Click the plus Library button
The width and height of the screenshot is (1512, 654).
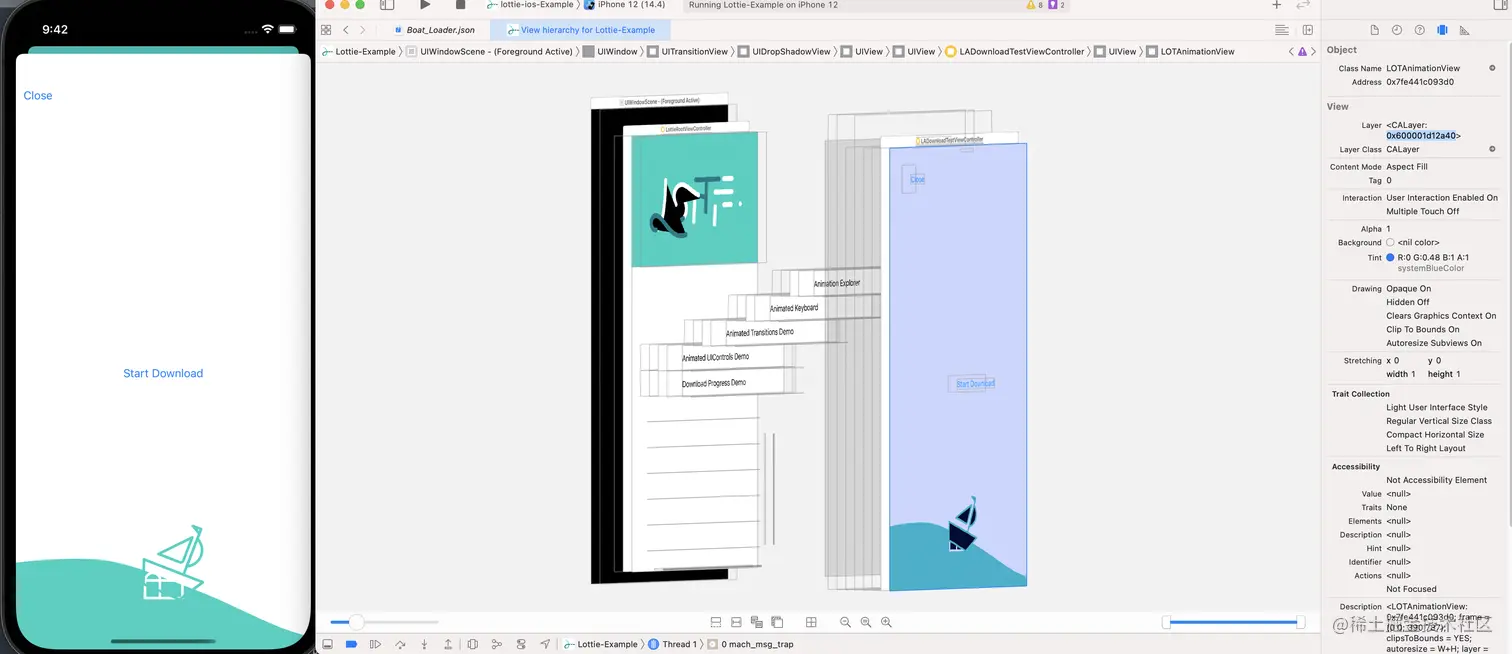coord(1276,5)
